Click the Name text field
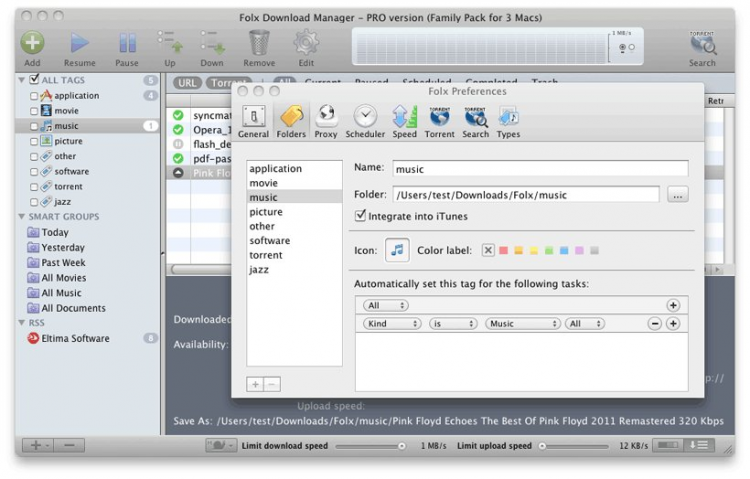The height and width of the screenshot is (479, 750). coord(538,169)
